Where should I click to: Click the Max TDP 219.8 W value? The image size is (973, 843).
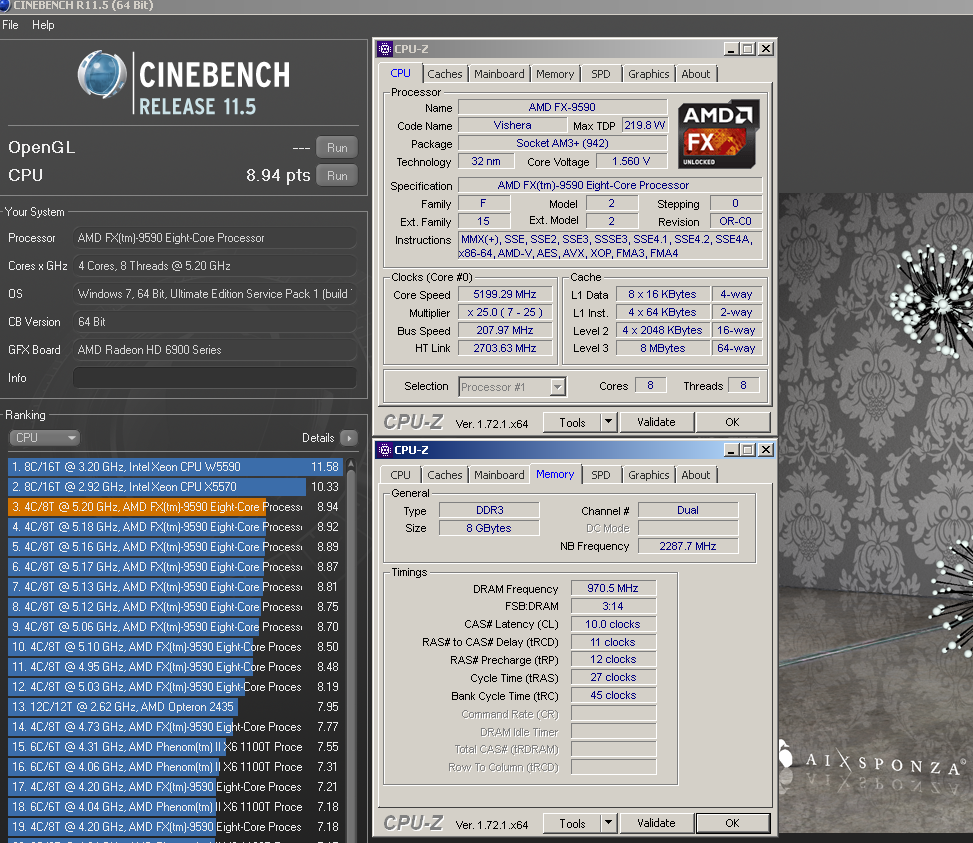point(645,125)
